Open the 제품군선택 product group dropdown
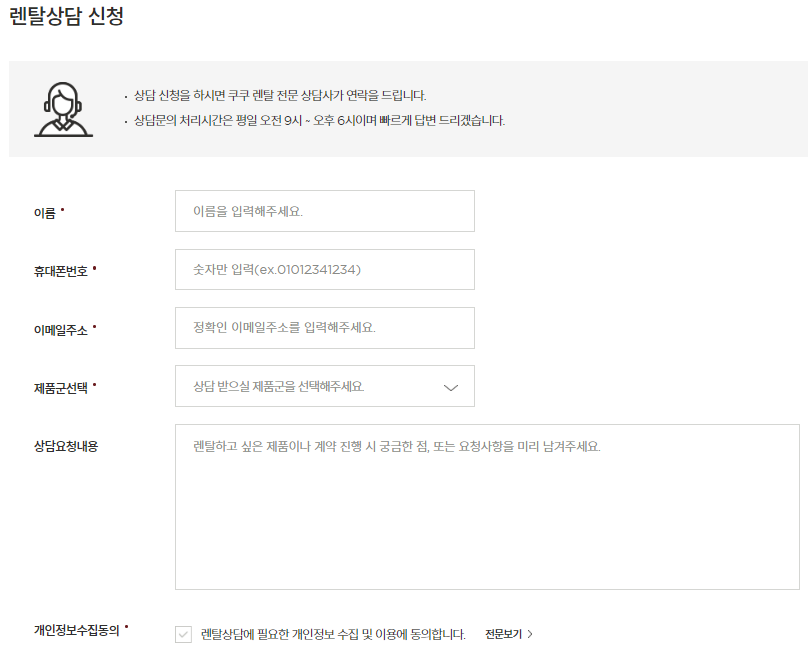Viewport: 808px width, 647px height. [325, 386]
